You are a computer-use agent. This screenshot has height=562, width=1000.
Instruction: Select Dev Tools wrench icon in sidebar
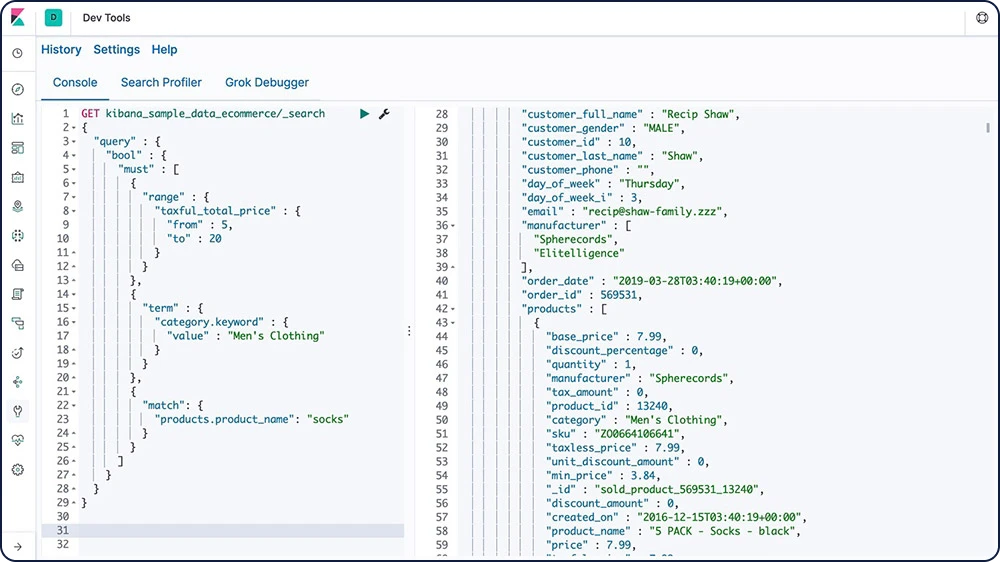click(x=18, y=411)
